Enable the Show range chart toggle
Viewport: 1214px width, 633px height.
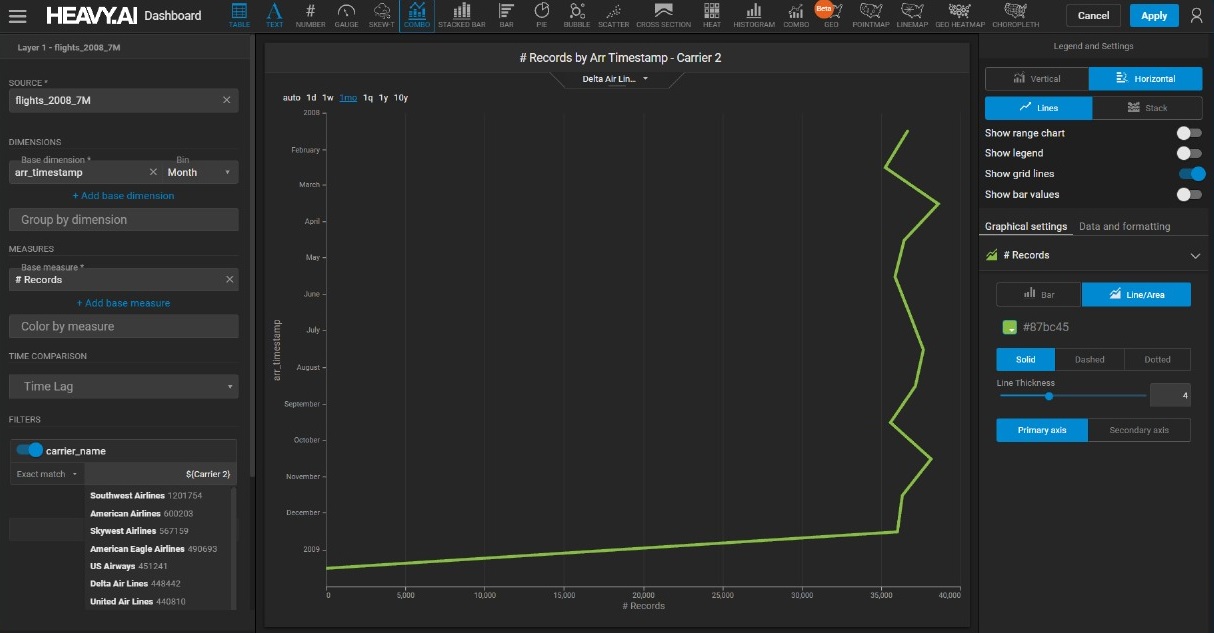tap(1188, 133)
